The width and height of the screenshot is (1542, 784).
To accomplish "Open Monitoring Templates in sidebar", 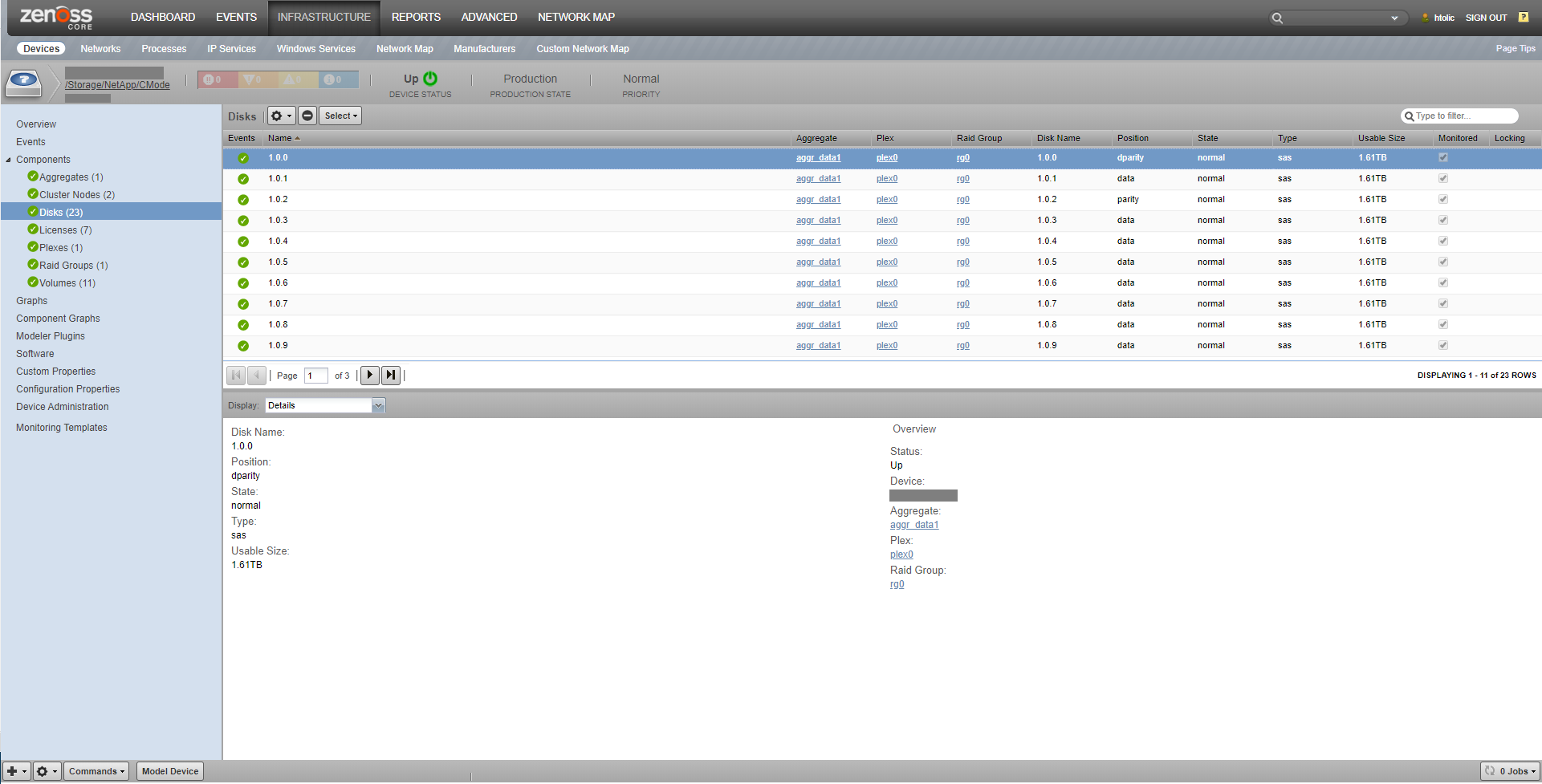I will click(62, 428).
